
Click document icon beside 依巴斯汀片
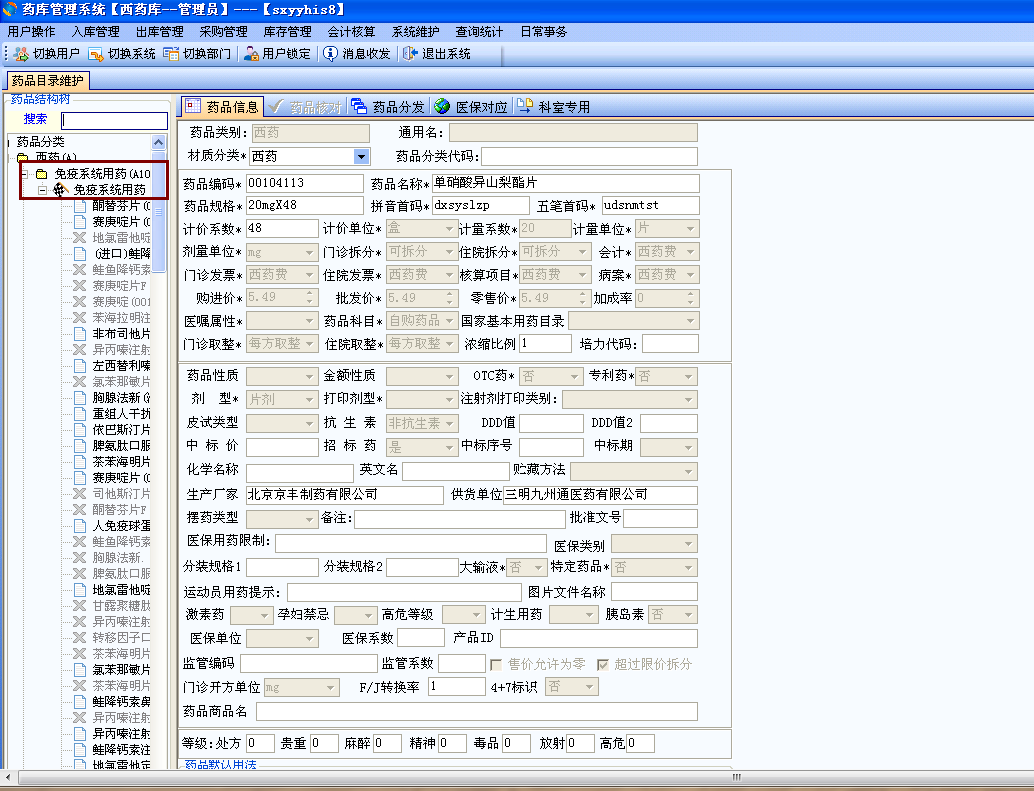pos(80,429)
